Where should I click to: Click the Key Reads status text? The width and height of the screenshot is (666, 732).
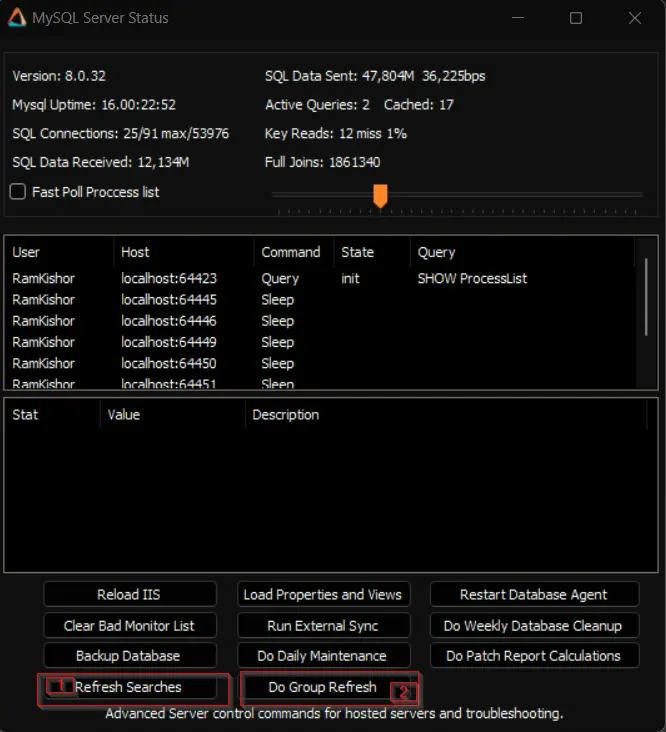[x=336, y=134]
